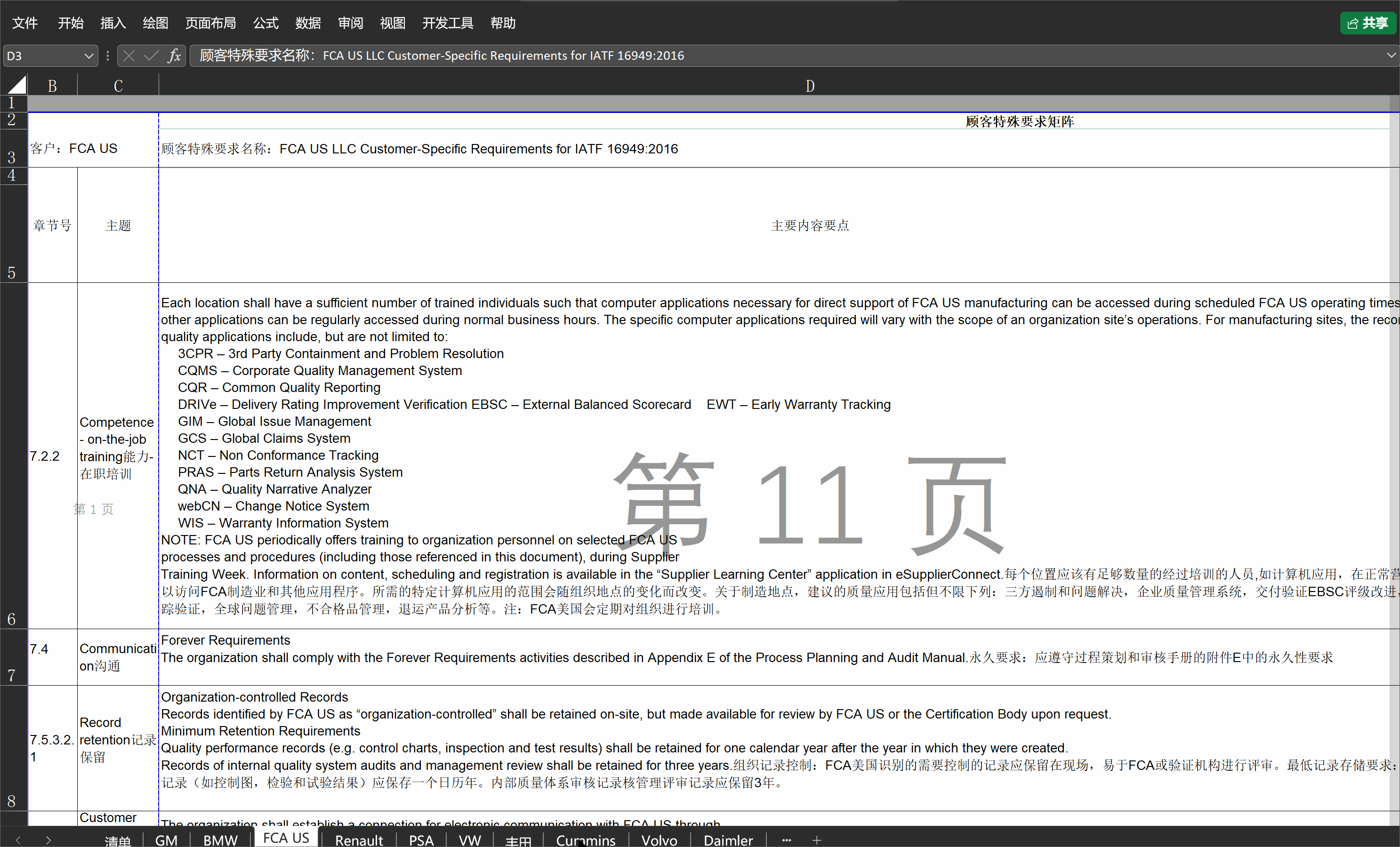
Task: Open the 绘图 ribbon tab
Action: 155,23
